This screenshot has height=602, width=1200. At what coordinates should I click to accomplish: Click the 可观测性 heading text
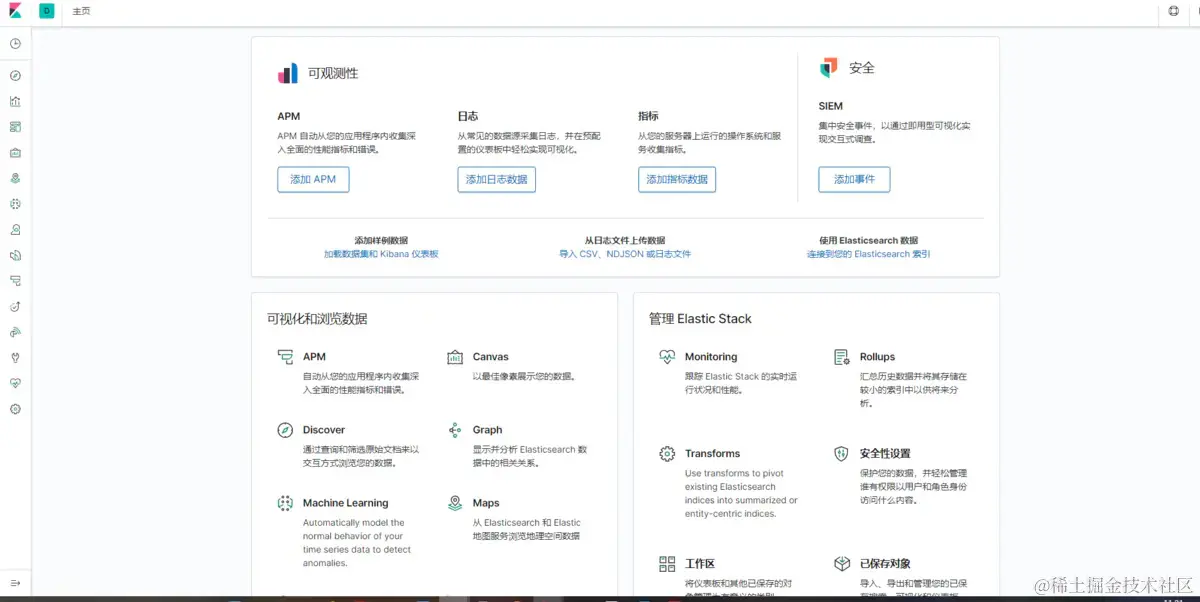pos(333,73)
